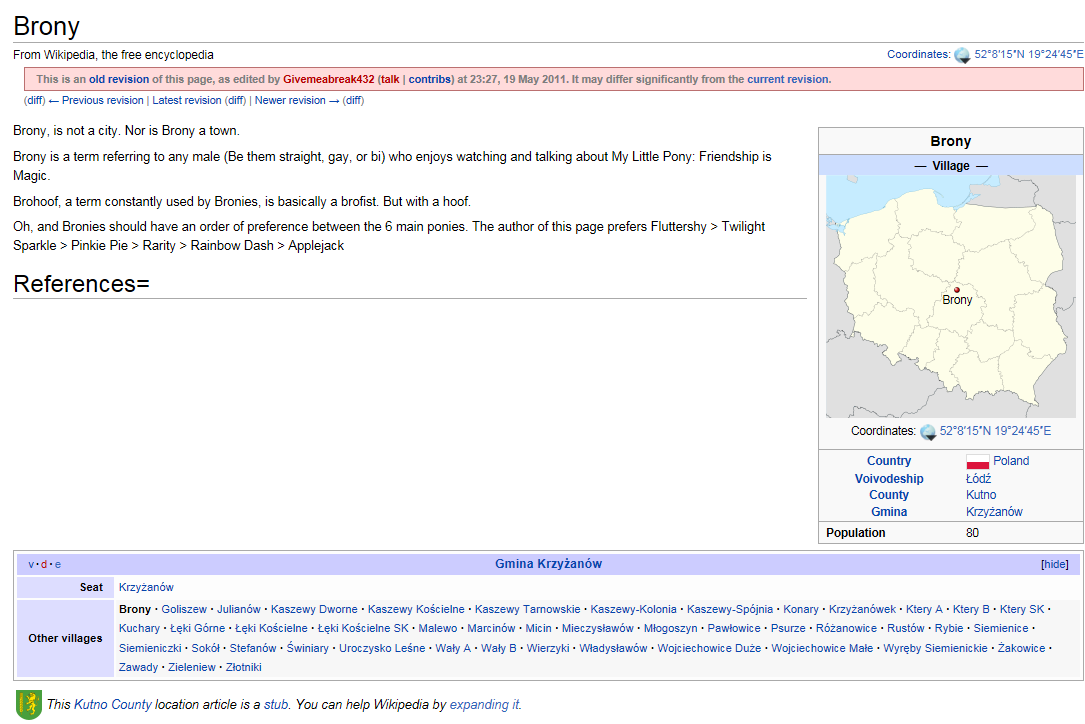Go to Newer revision
1085x724 pixels.
coord(297,100)
